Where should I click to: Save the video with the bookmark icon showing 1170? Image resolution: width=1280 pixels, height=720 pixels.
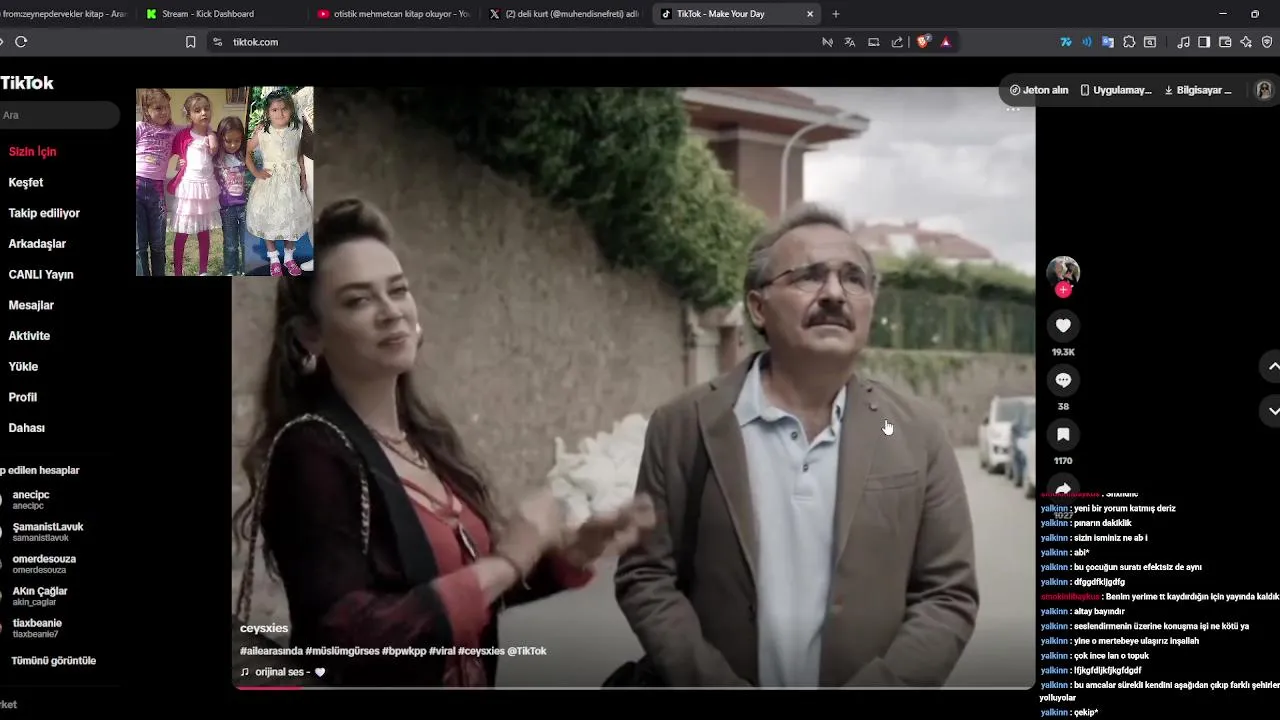(x=1063, y=434)
